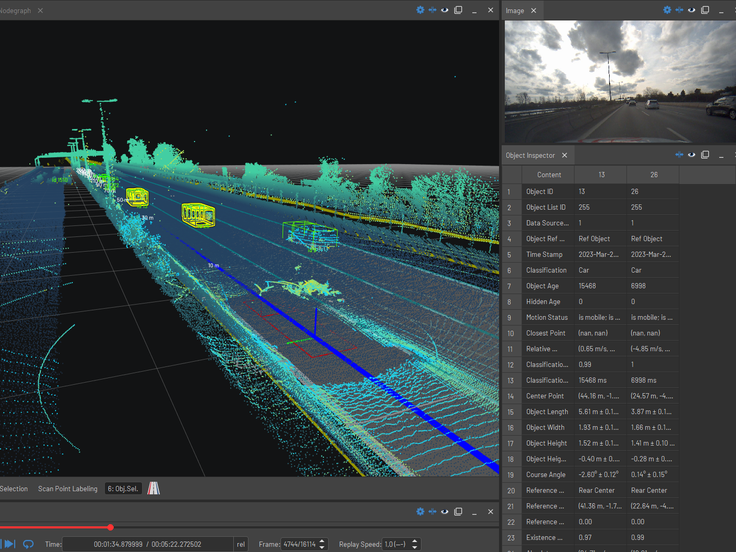The height and width of the screenshot is (552, 736).
Task: Click the '5.61 m' Object Length cell
Action: pos(598,412)
